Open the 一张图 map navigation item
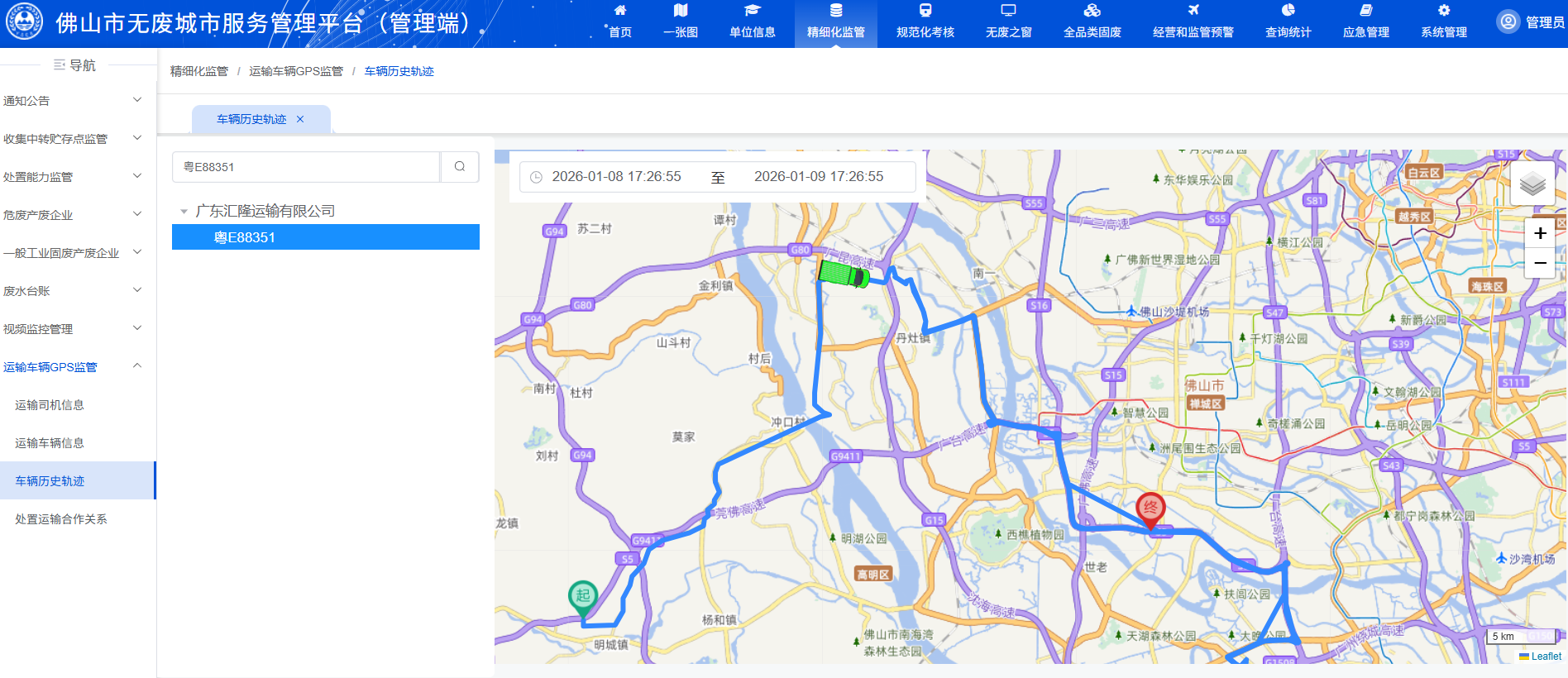 (681, 21)
